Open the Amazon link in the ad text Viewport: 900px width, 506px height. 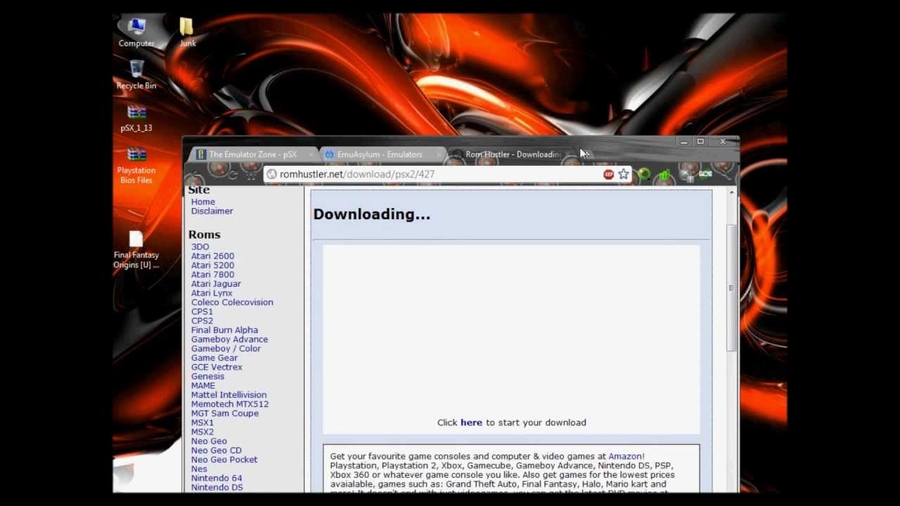pos(625,456)
